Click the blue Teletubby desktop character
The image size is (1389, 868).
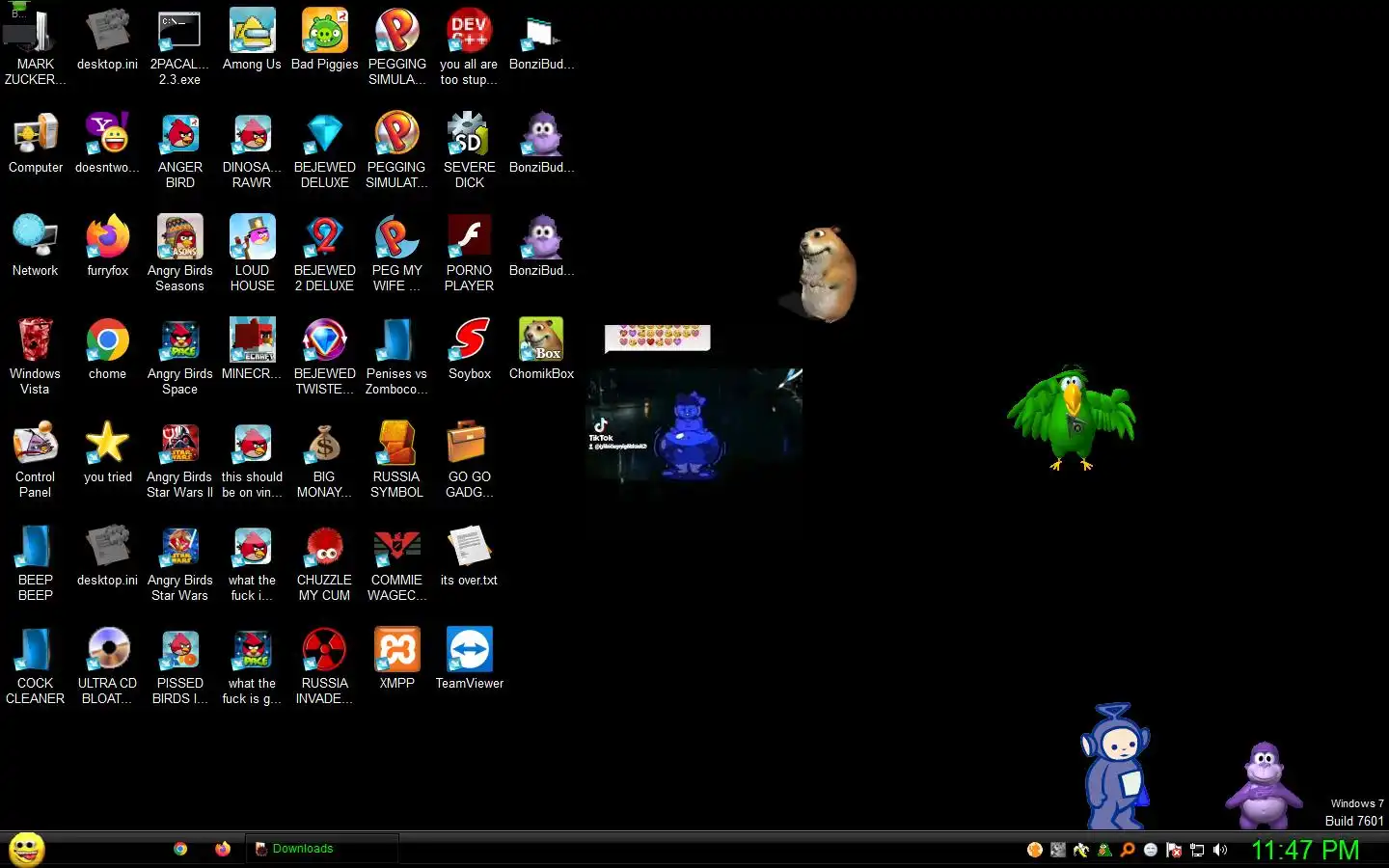coord(1116,766)
